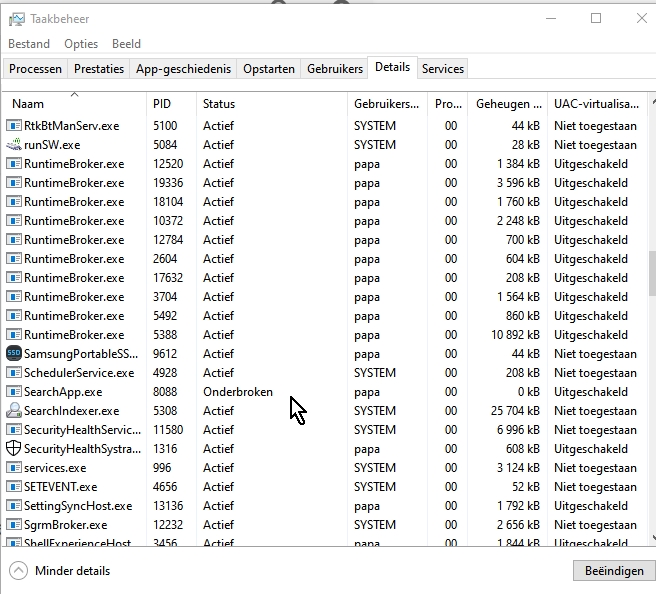
Task: Switch to the Prestaties tab
Action: click(x=99, y=69)
